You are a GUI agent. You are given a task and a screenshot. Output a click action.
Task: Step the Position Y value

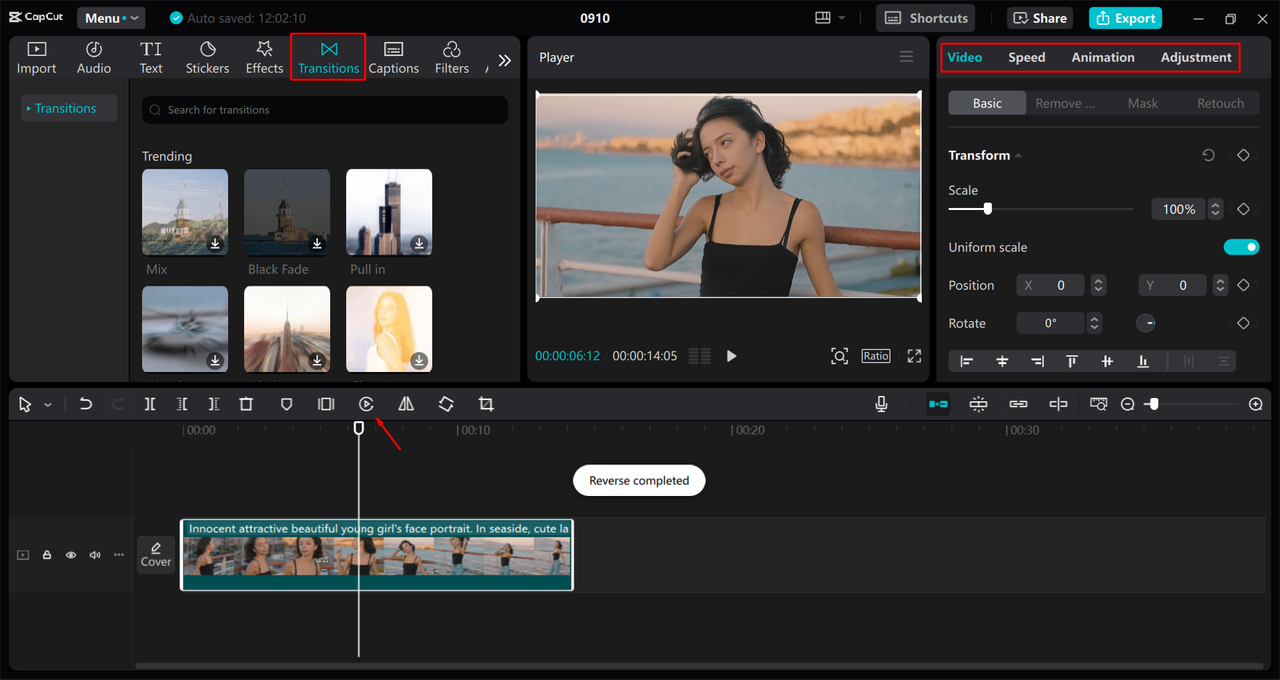[1220, 285]
